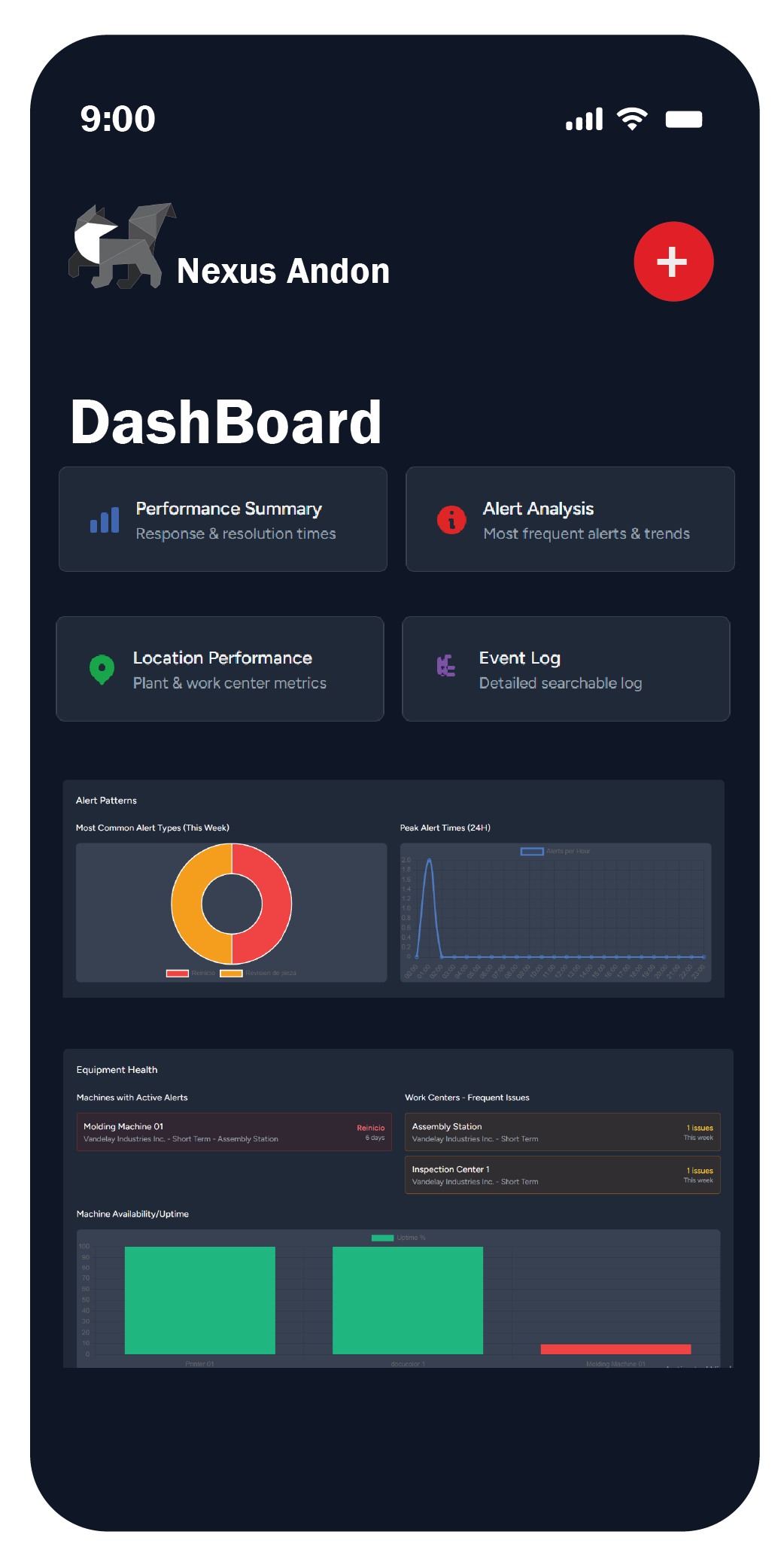Tap the battery indicator in status bar

[683, 120]
